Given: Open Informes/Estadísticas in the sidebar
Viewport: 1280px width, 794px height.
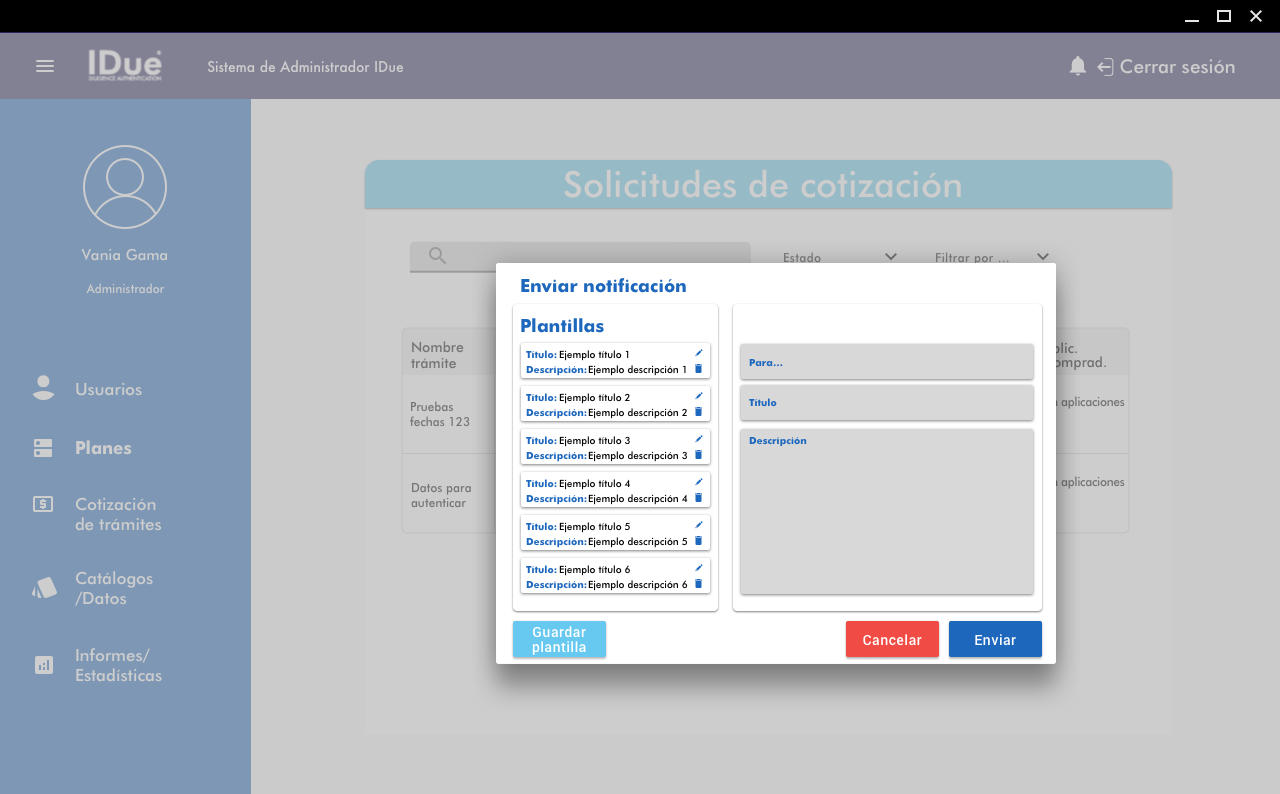Looking at the screenshot, I should (x=118, y=665).
